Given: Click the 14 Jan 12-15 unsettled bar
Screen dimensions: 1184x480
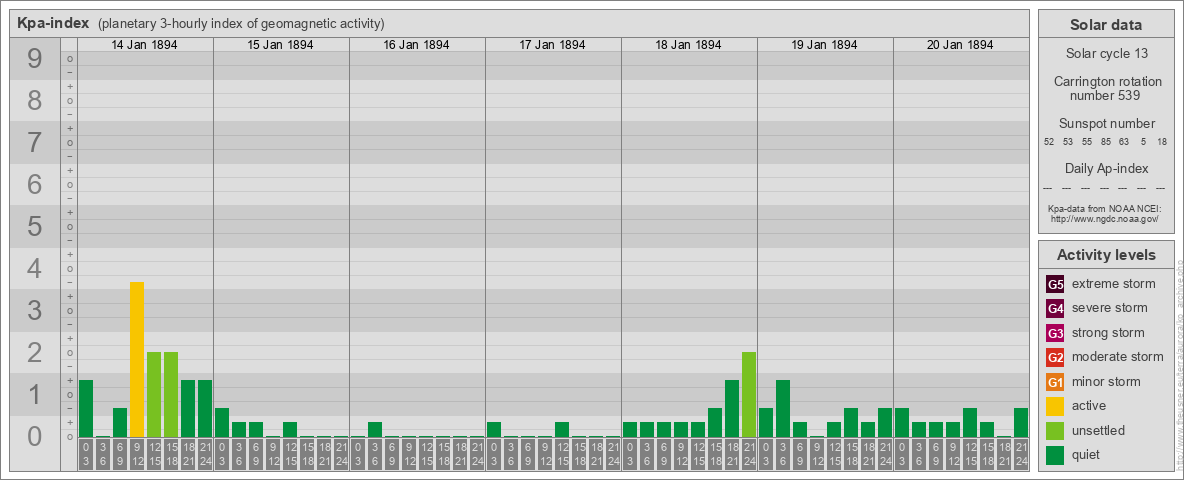Looking at the screenshot, I should coord(154,395).
